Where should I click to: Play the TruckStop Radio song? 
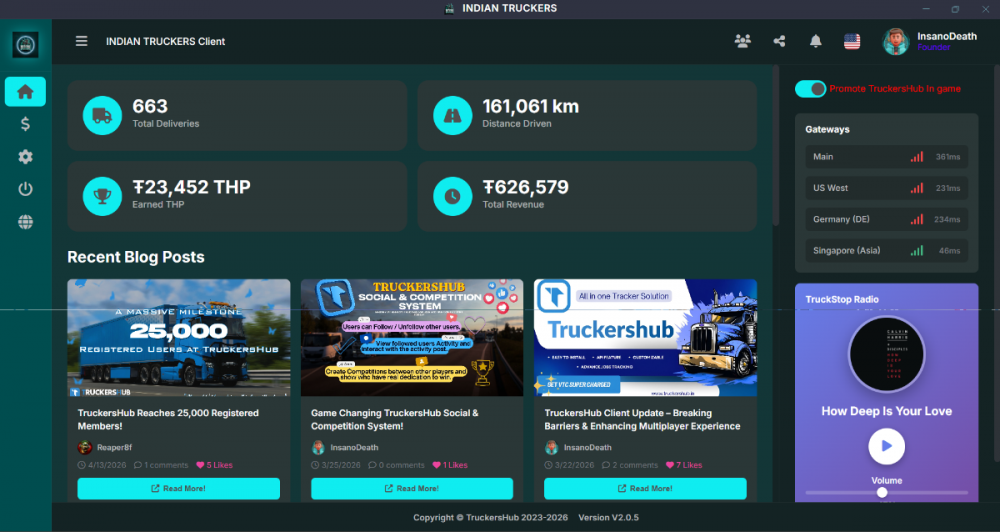pos(886,447)
